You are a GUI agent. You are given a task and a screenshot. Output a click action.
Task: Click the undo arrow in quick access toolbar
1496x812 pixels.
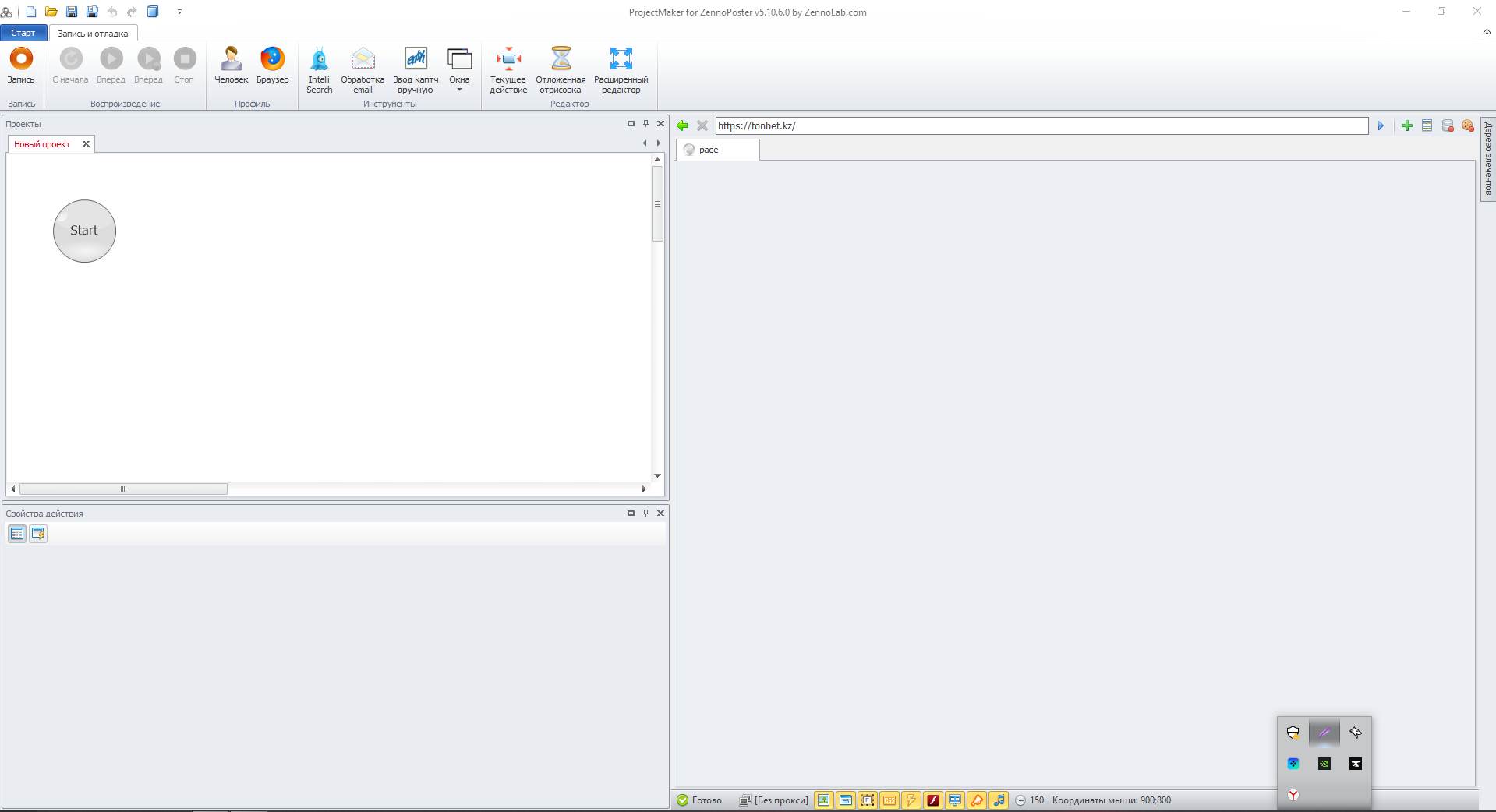[x=112, y=12]
